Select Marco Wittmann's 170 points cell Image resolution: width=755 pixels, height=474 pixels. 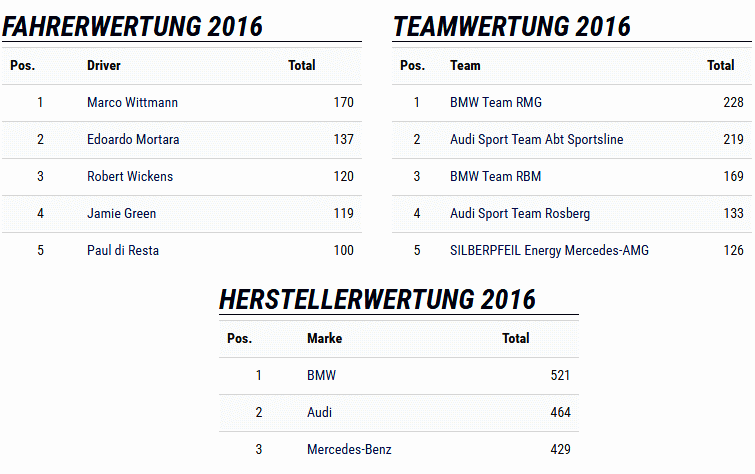(343, 103)
